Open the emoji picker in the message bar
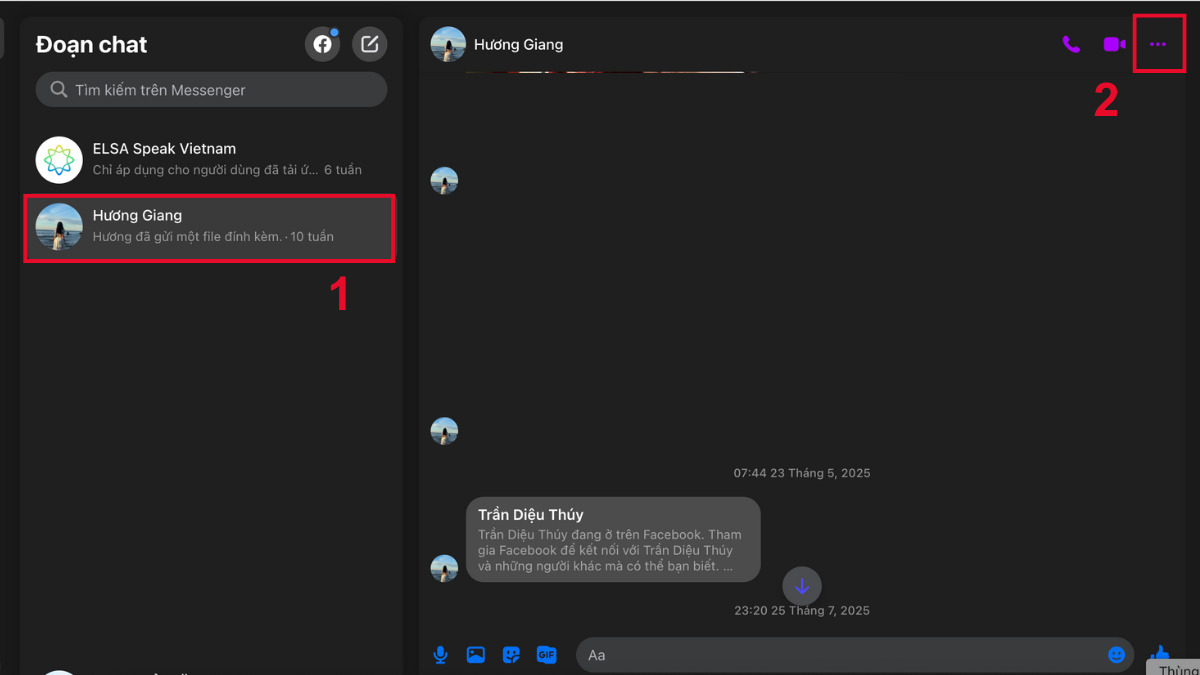This screenshot has width=1200, height=675. point(1117,654)
